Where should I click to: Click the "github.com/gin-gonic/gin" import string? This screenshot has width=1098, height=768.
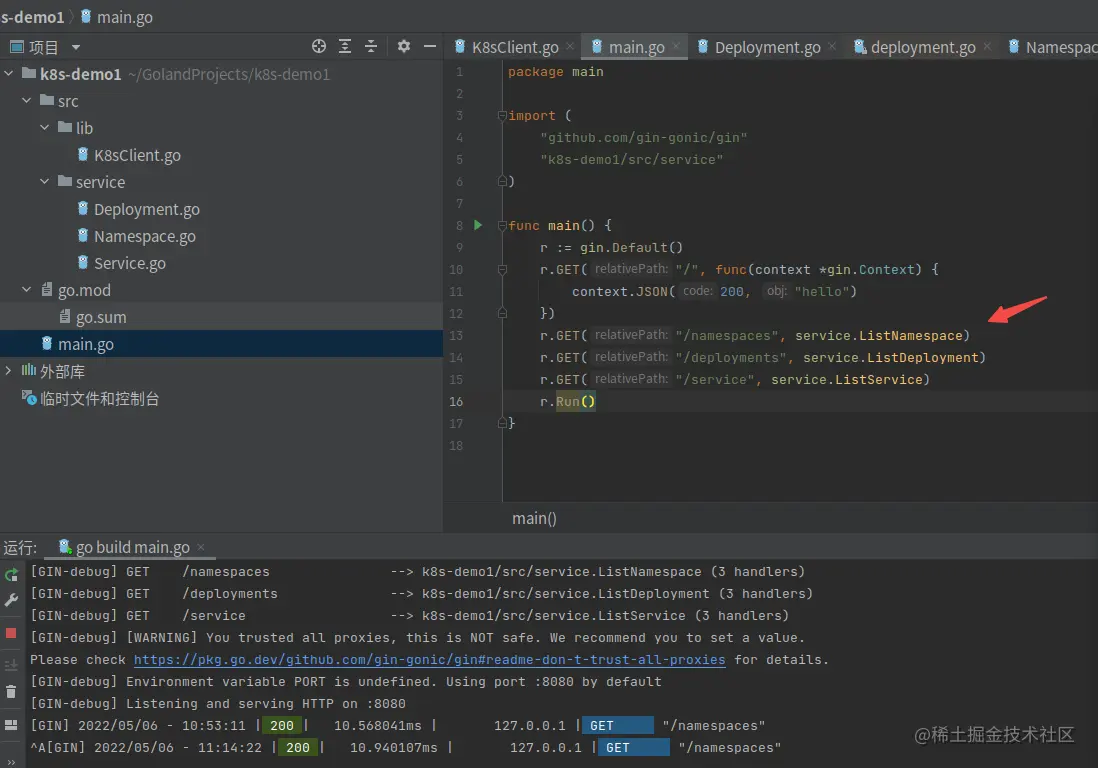pyautogui.click(x=644, y=137)
